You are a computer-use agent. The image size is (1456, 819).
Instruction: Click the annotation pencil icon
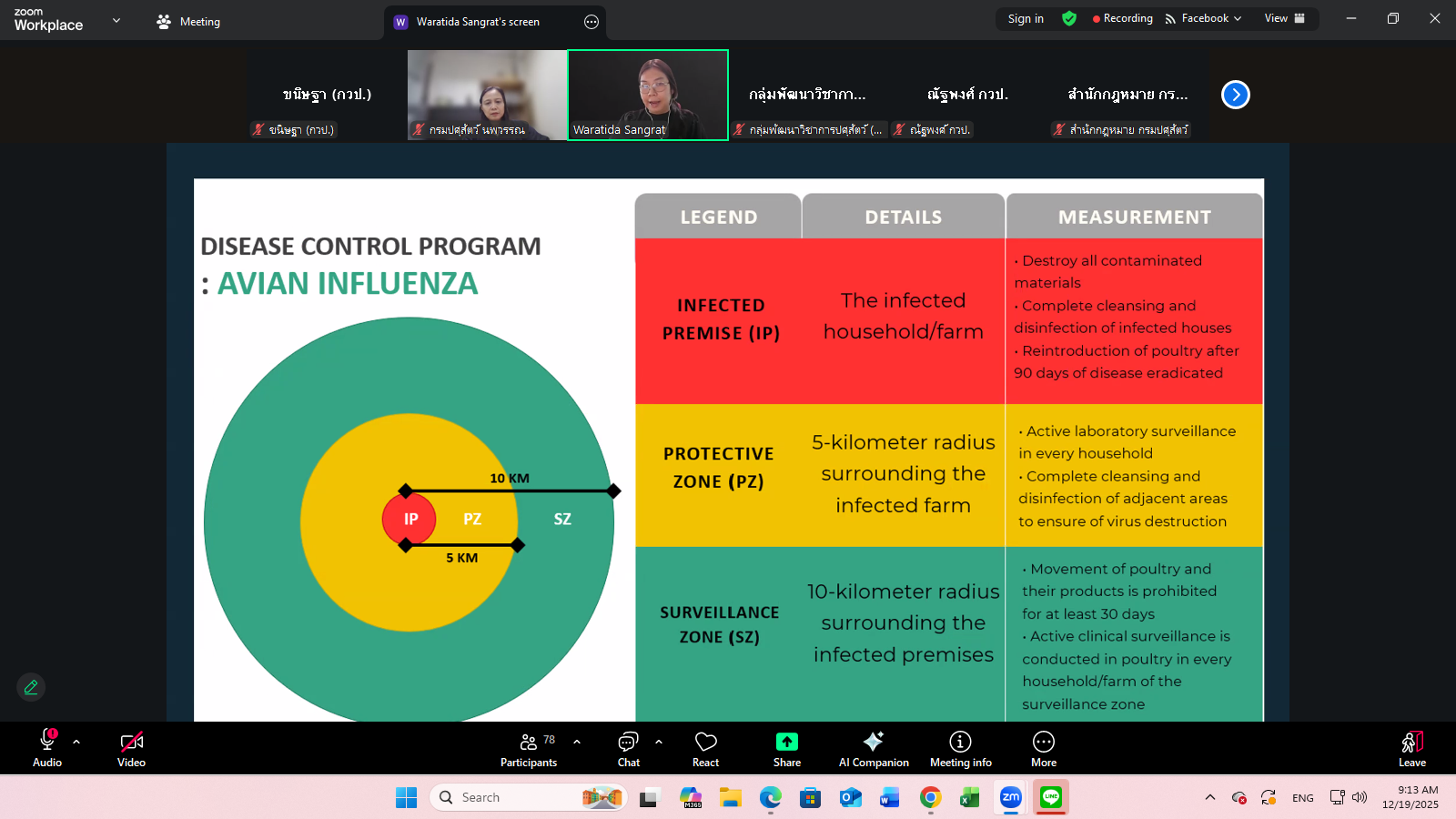[x=31, y=687]
